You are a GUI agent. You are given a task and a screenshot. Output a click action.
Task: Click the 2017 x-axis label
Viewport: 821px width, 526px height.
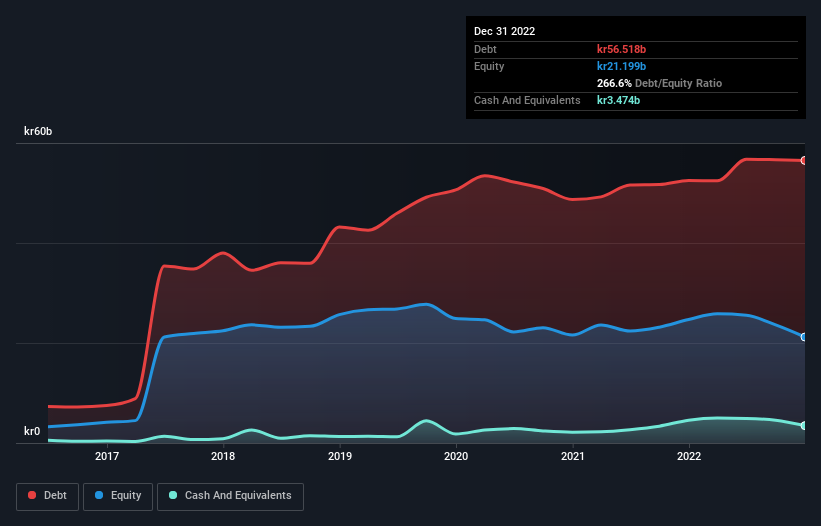tap(107, 456)
